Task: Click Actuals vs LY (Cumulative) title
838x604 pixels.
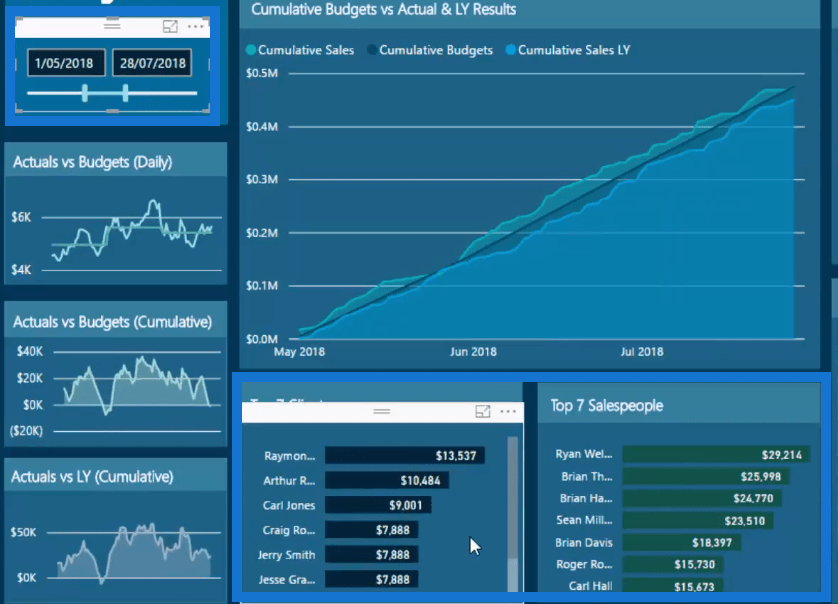Action: [x=92, y=476]
